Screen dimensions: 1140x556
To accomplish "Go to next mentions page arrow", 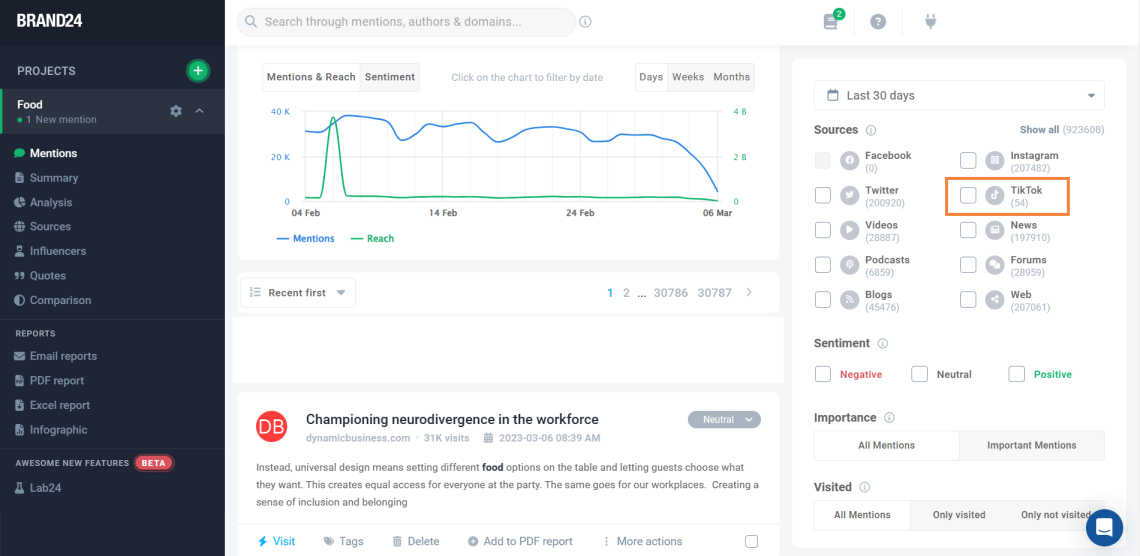I will click(749, 293).
